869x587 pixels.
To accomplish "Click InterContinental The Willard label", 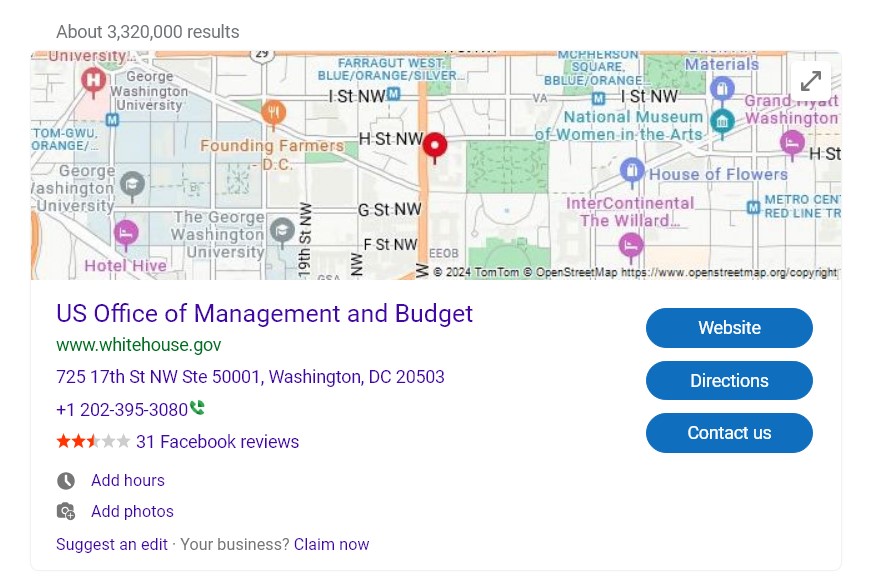I will point(630,212).
